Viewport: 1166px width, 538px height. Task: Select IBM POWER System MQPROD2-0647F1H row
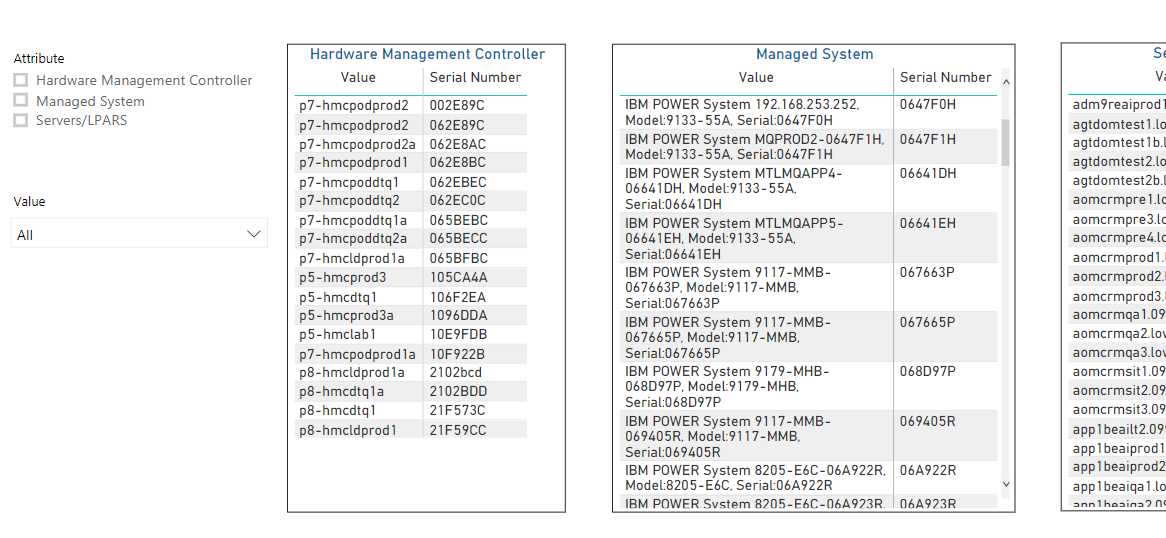point(809,147)
